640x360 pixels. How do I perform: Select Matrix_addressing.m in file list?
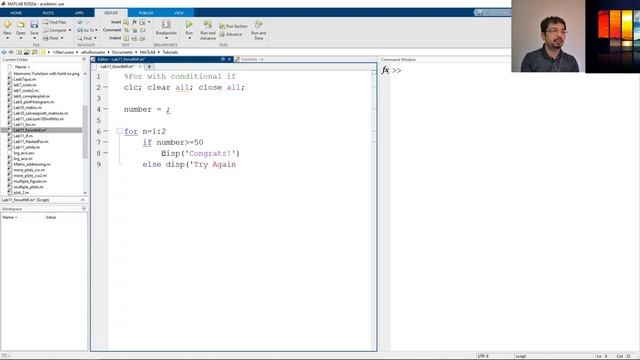32,164
